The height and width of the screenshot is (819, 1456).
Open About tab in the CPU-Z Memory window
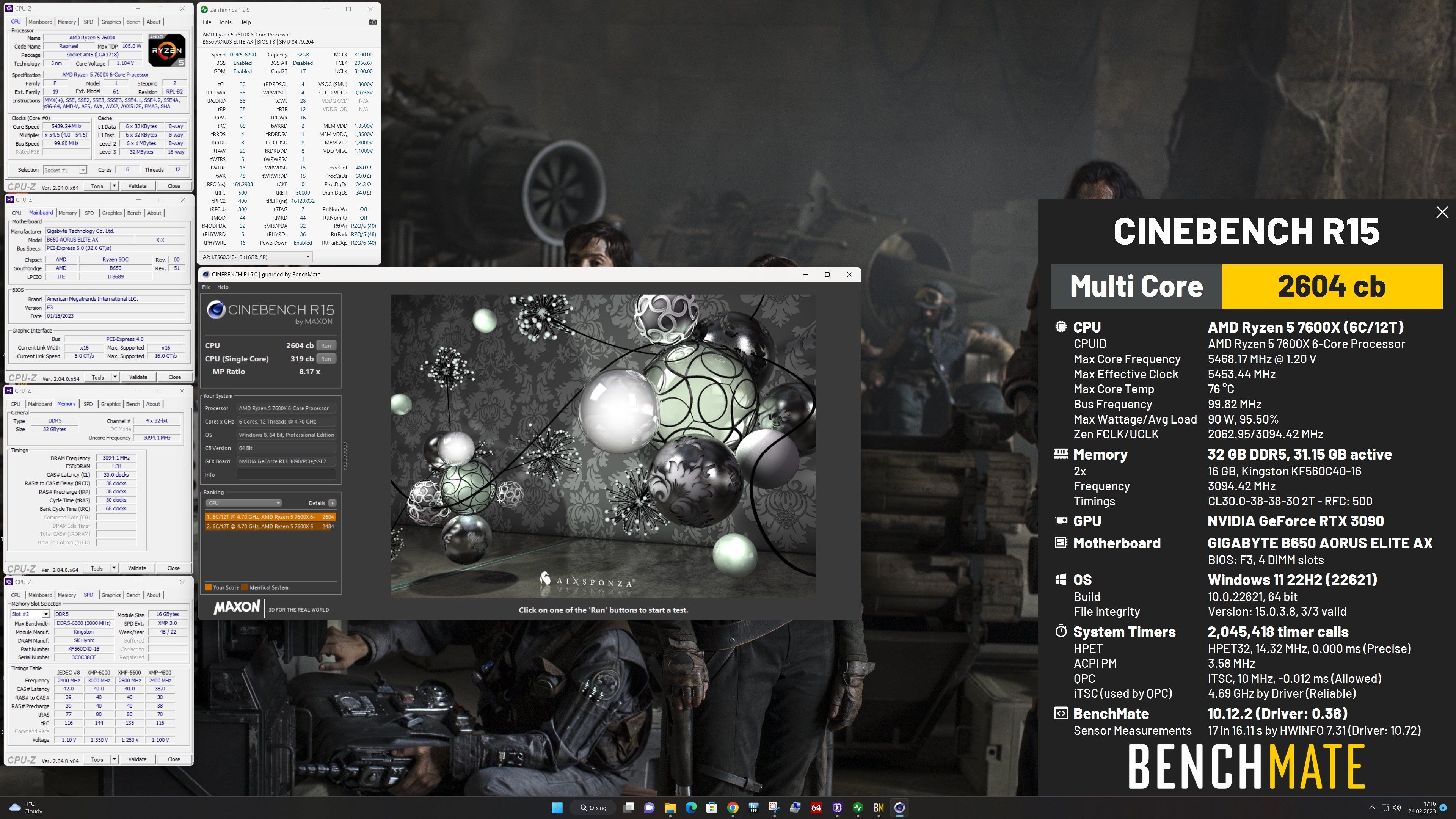pos(153,404)
